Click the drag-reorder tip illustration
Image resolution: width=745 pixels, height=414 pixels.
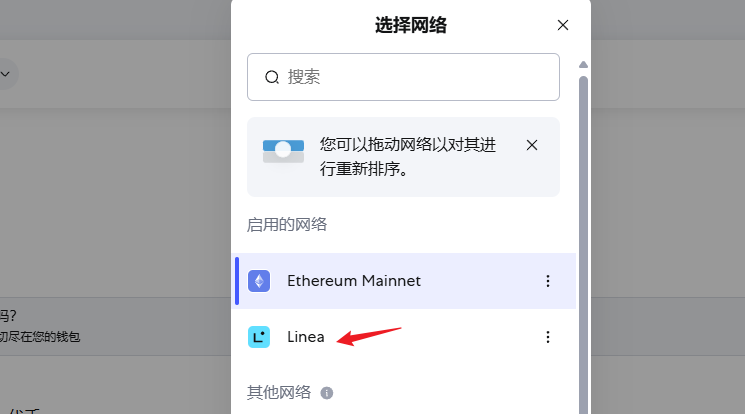point(283,151)
